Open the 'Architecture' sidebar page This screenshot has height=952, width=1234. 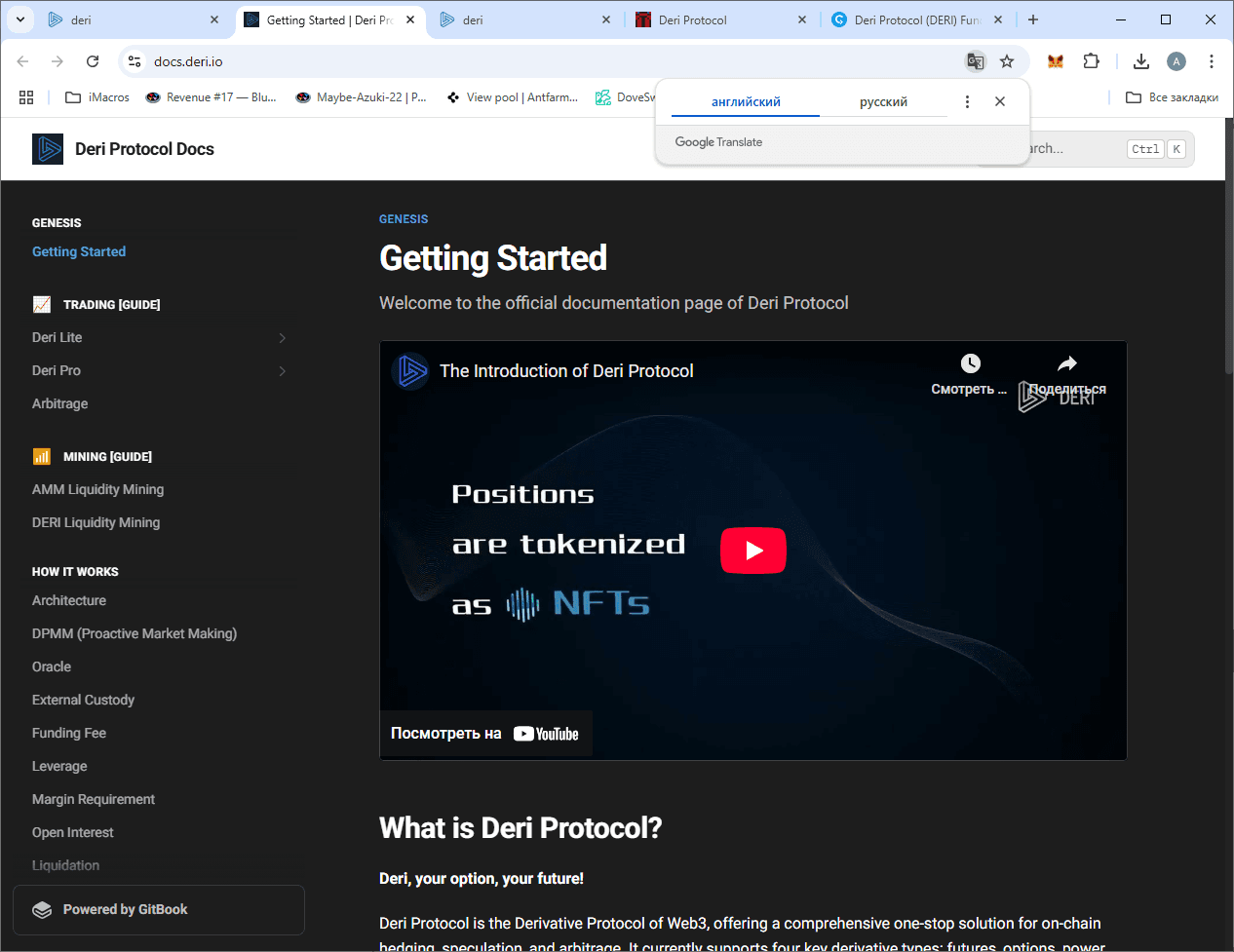(x=69, y=600)
